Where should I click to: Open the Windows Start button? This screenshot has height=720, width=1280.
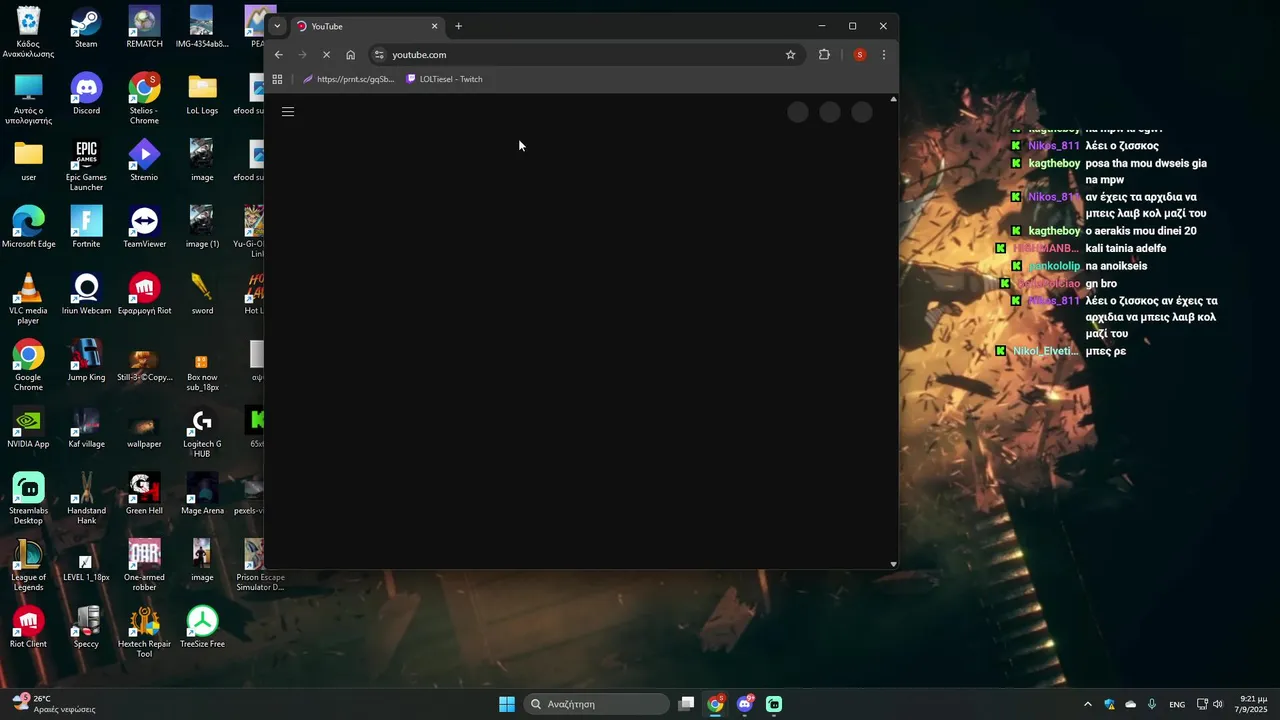[x=507, y=704]
